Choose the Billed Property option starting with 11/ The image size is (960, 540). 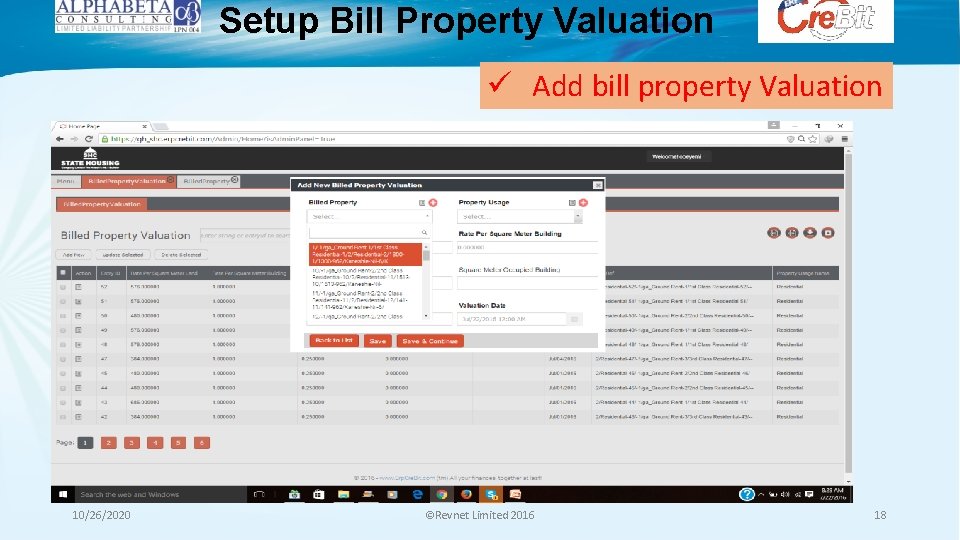coord(365,301)
